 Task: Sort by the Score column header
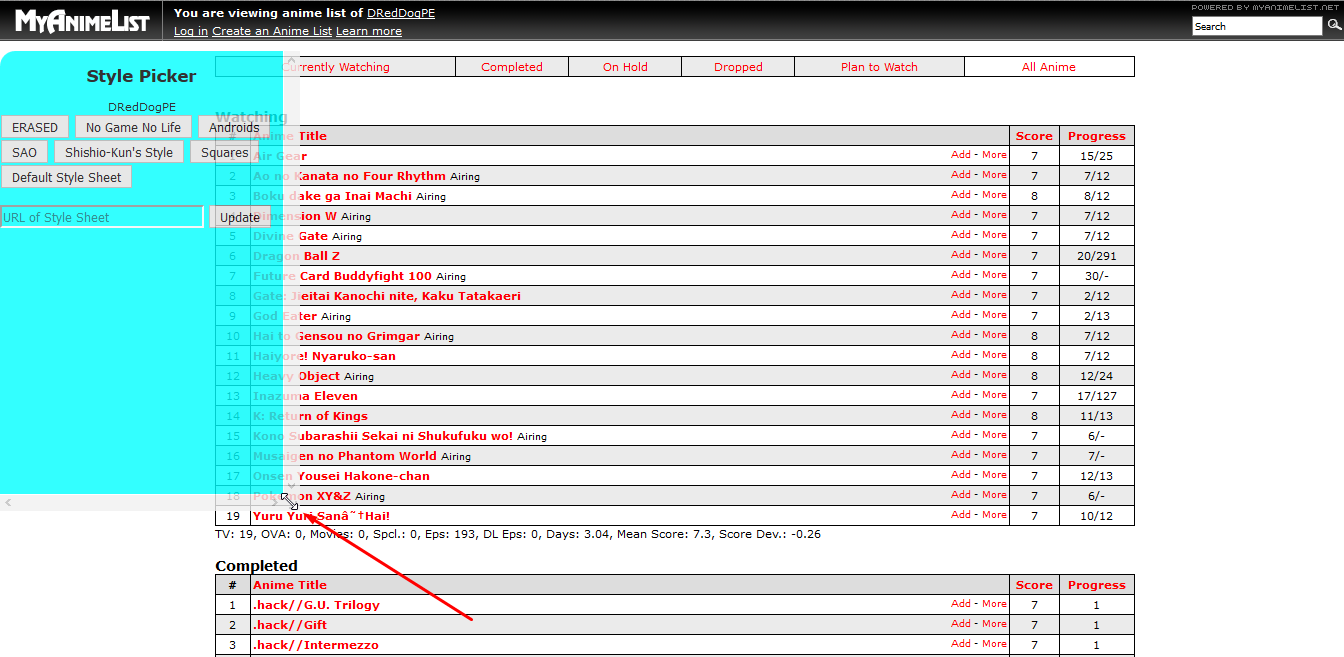pos(1034,136)
